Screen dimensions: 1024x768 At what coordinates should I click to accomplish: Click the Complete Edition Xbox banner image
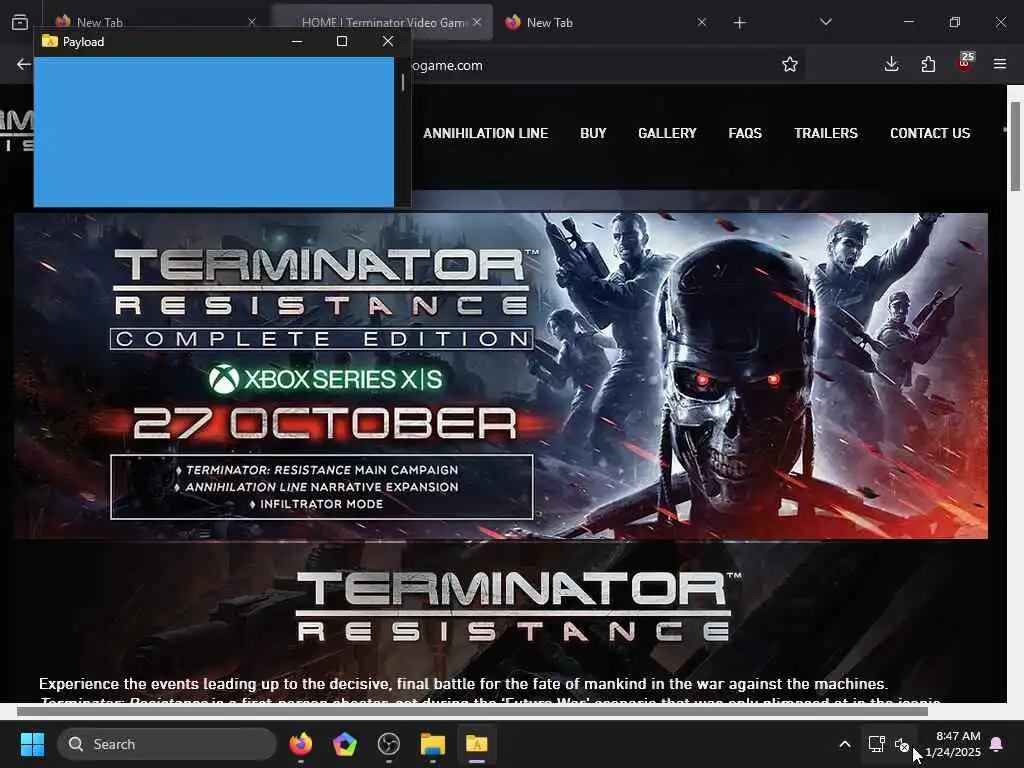pos(500,376)
